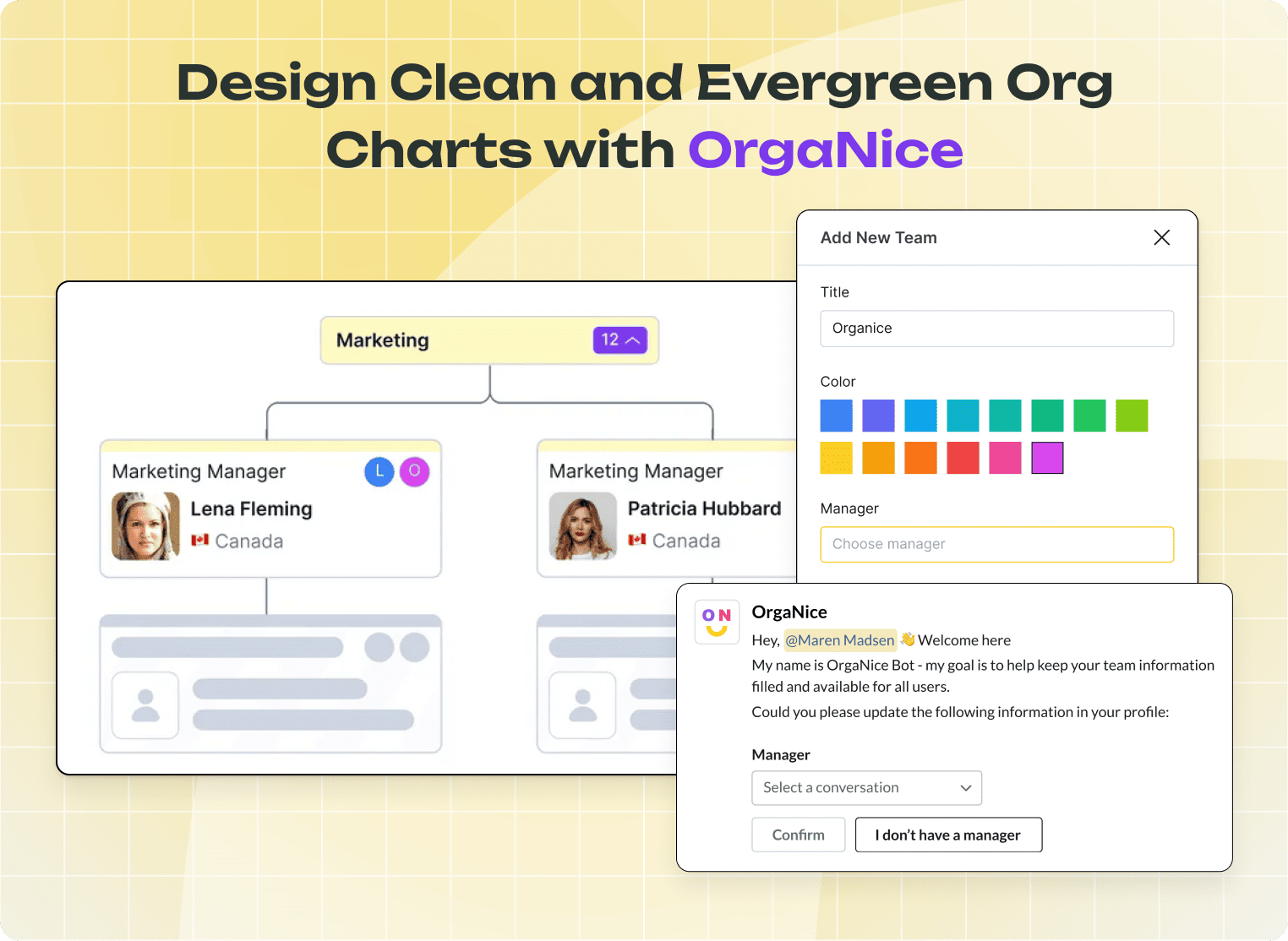1288x941 pixels.
Task: Click the Marketing team node
Action: [x=489, y=340]
